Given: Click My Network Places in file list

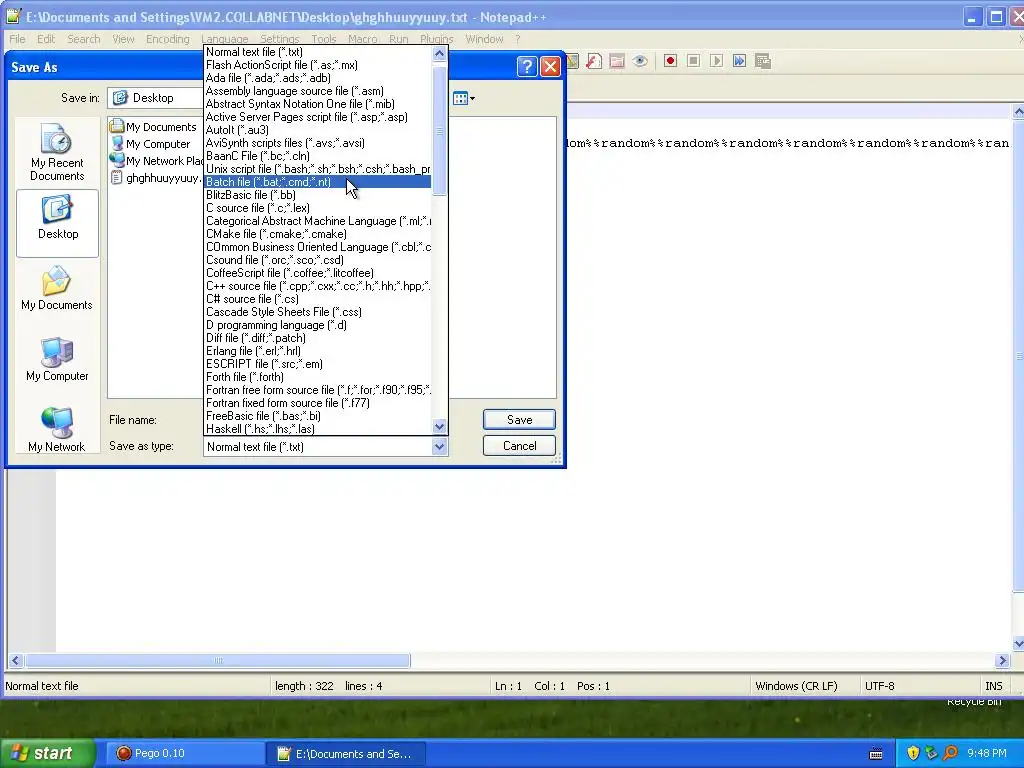Looking at the screenshot, I should (157, 161).
